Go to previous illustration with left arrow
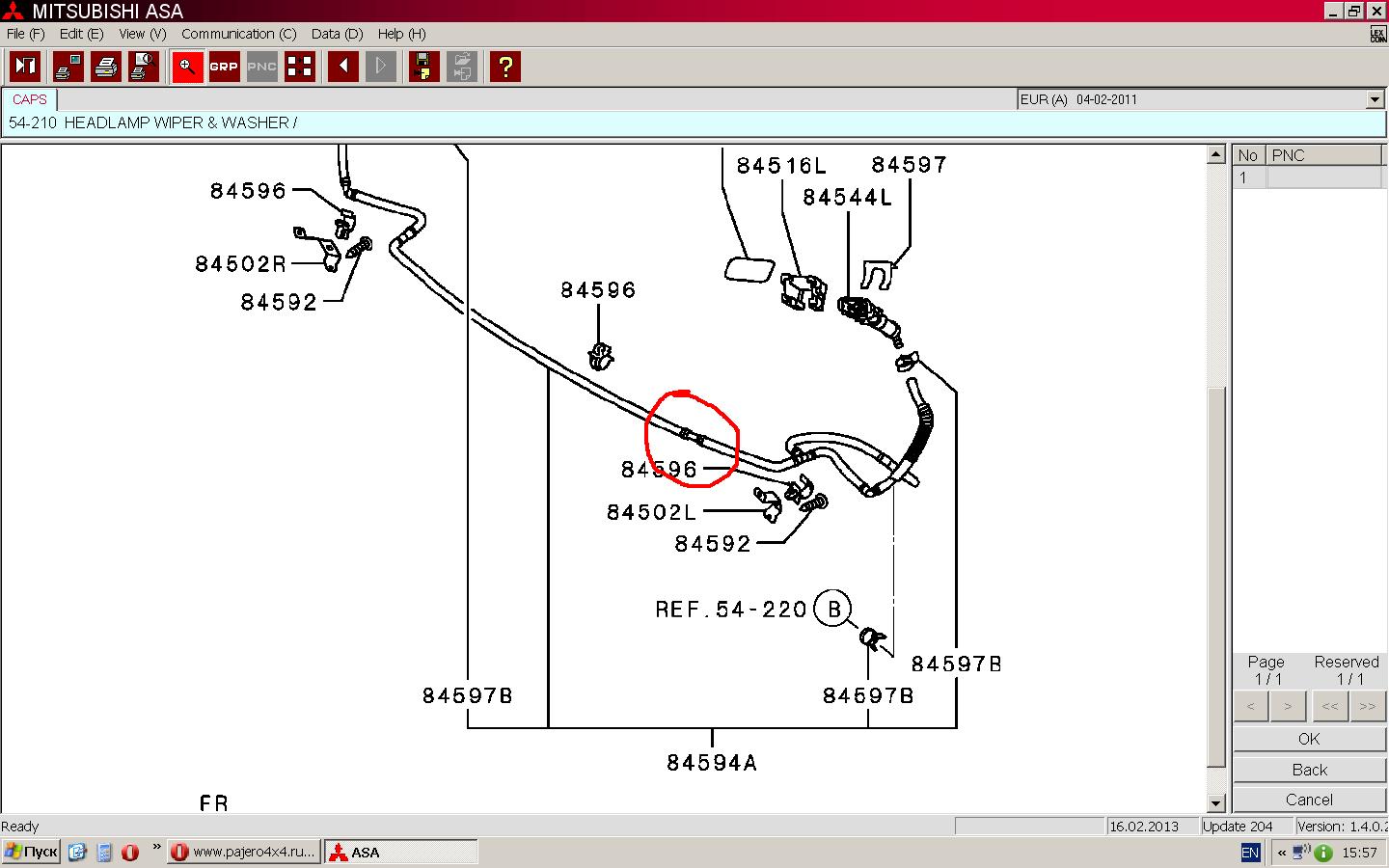Image resolution: width=1389 pixels, height=868 pixels. click(343, 67)
